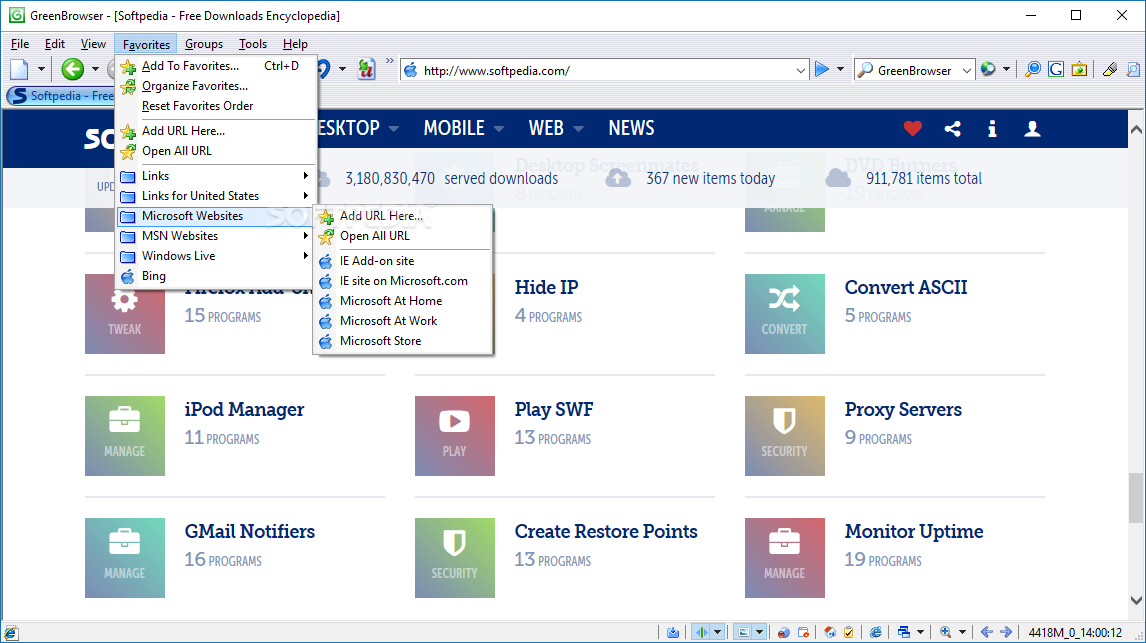Click the info icon in Softpedia header
This screenshot has height=643, width=1146.
coord(992,129)
